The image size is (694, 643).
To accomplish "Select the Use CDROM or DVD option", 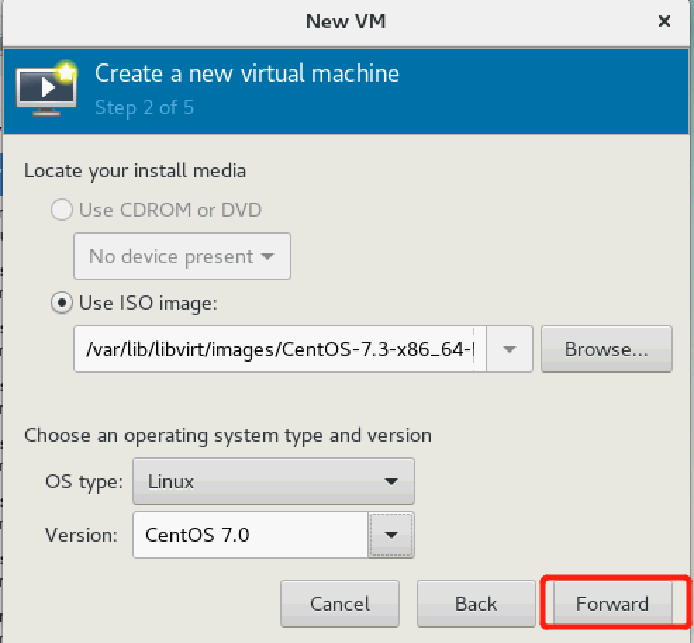I will point(62,210).
